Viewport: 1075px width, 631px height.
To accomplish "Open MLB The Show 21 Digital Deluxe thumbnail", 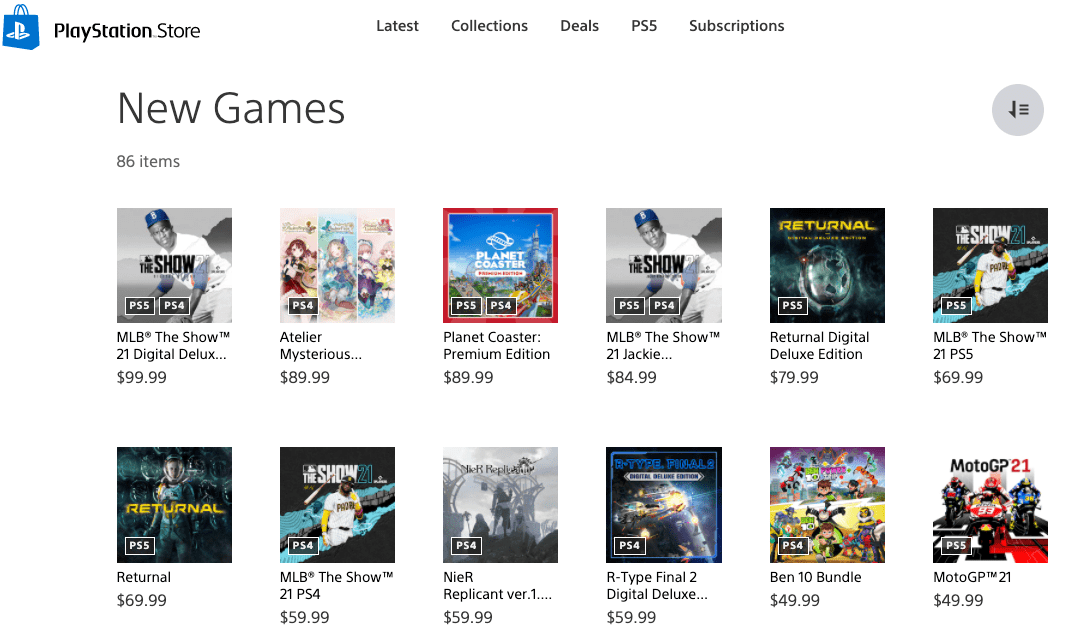I will (174, 265).
